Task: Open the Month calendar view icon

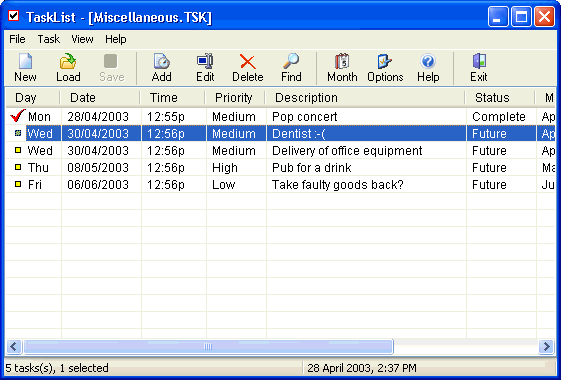Action: [x=342, y=68]
